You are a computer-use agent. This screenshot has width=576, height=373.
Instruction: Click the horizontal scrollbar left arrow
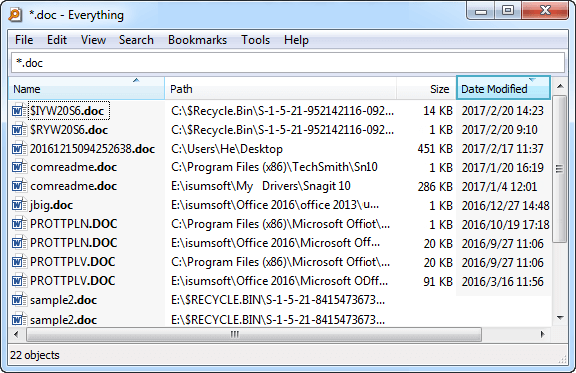coord(16,334)
